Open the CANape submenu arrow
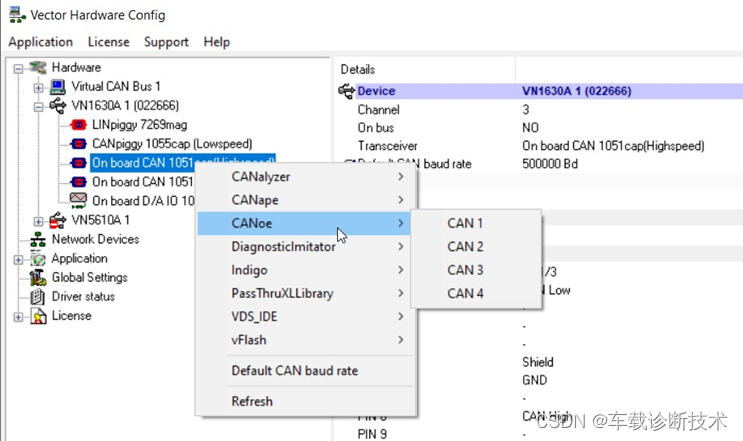 (x=401, y=200)
